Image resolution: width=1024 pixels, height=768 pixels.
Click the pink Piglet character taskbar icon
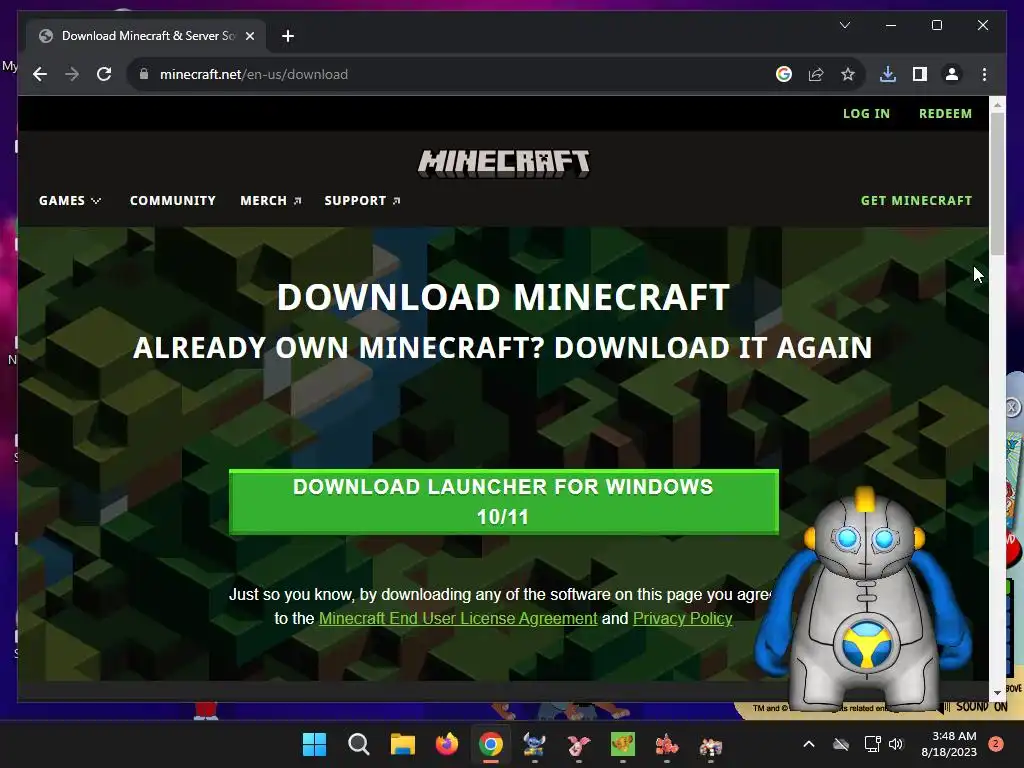(579, 744)
